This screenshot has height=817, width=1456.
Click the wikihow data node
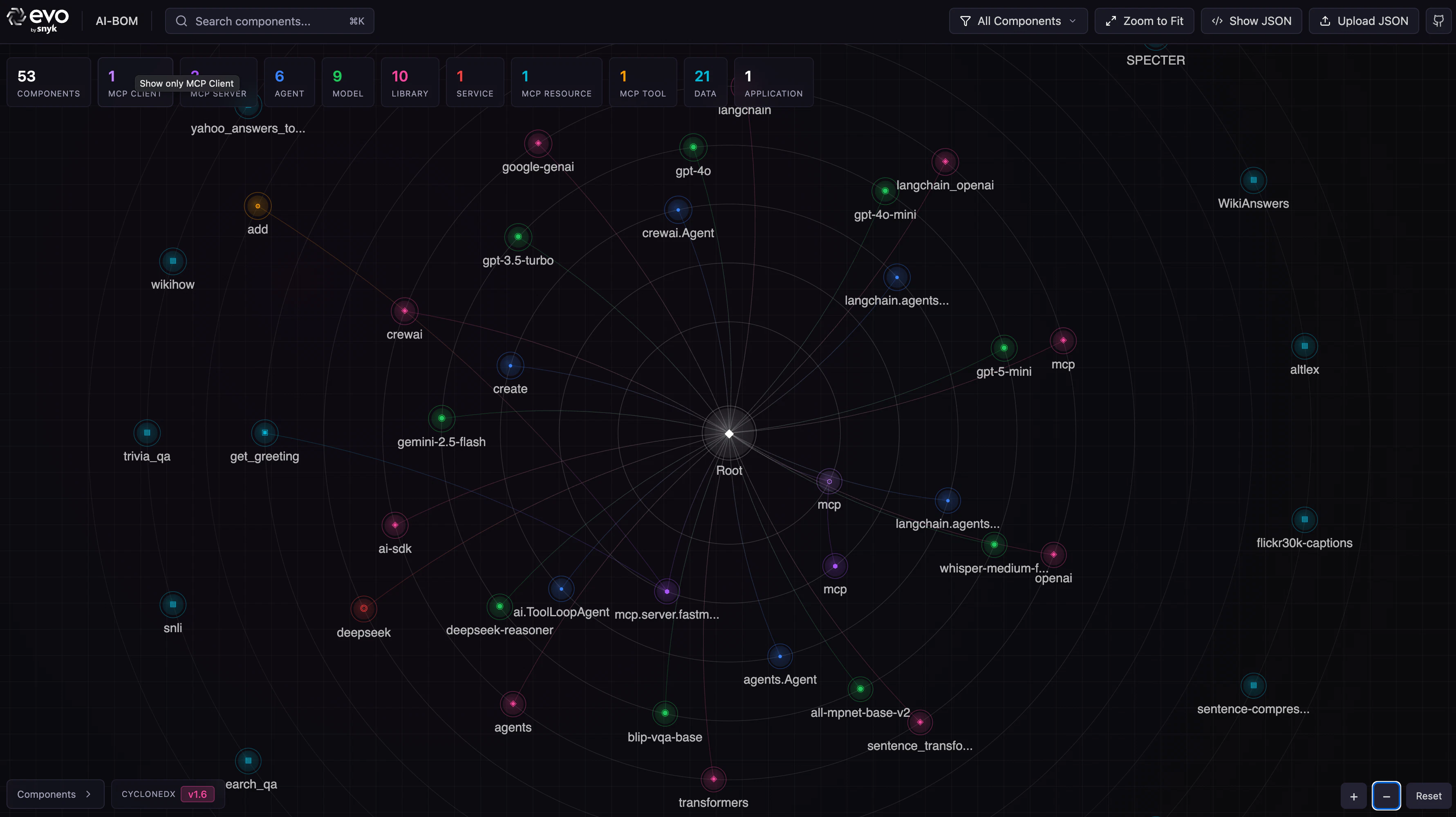tap(173, 261)
